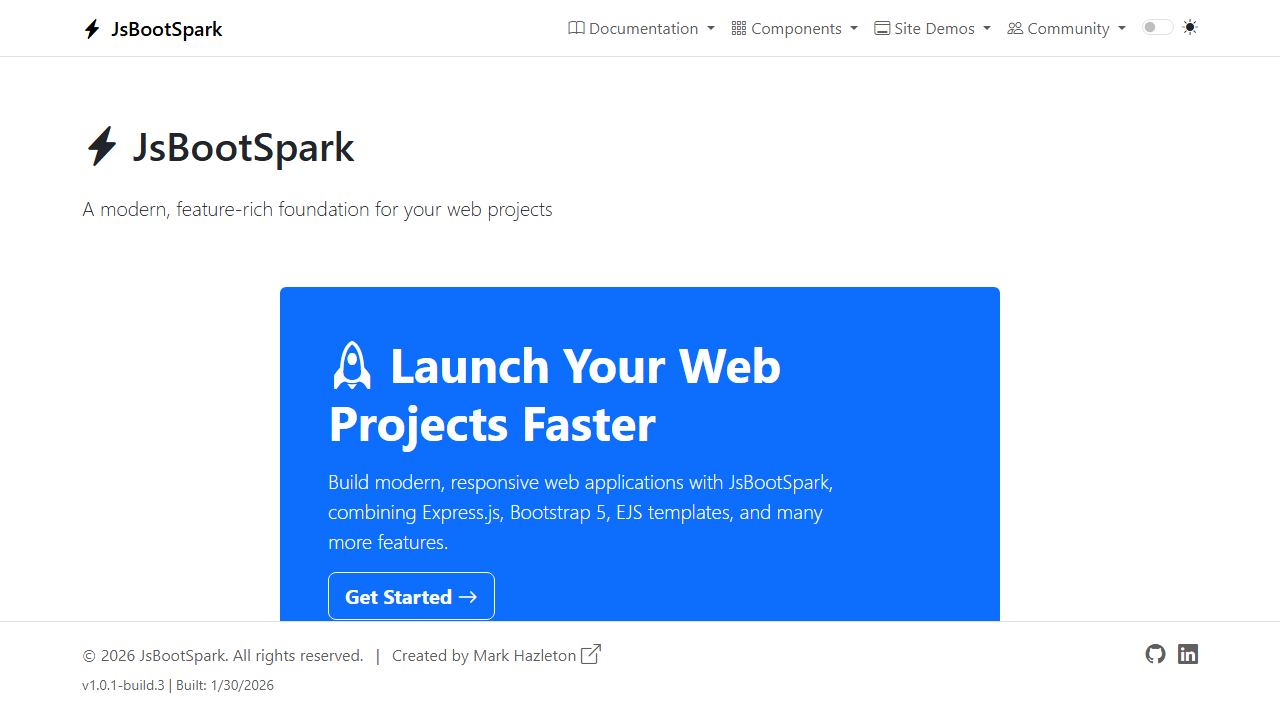Click the book icon next to Documentation
Viewport: 1280px width, 720px height.
(576, 28)
